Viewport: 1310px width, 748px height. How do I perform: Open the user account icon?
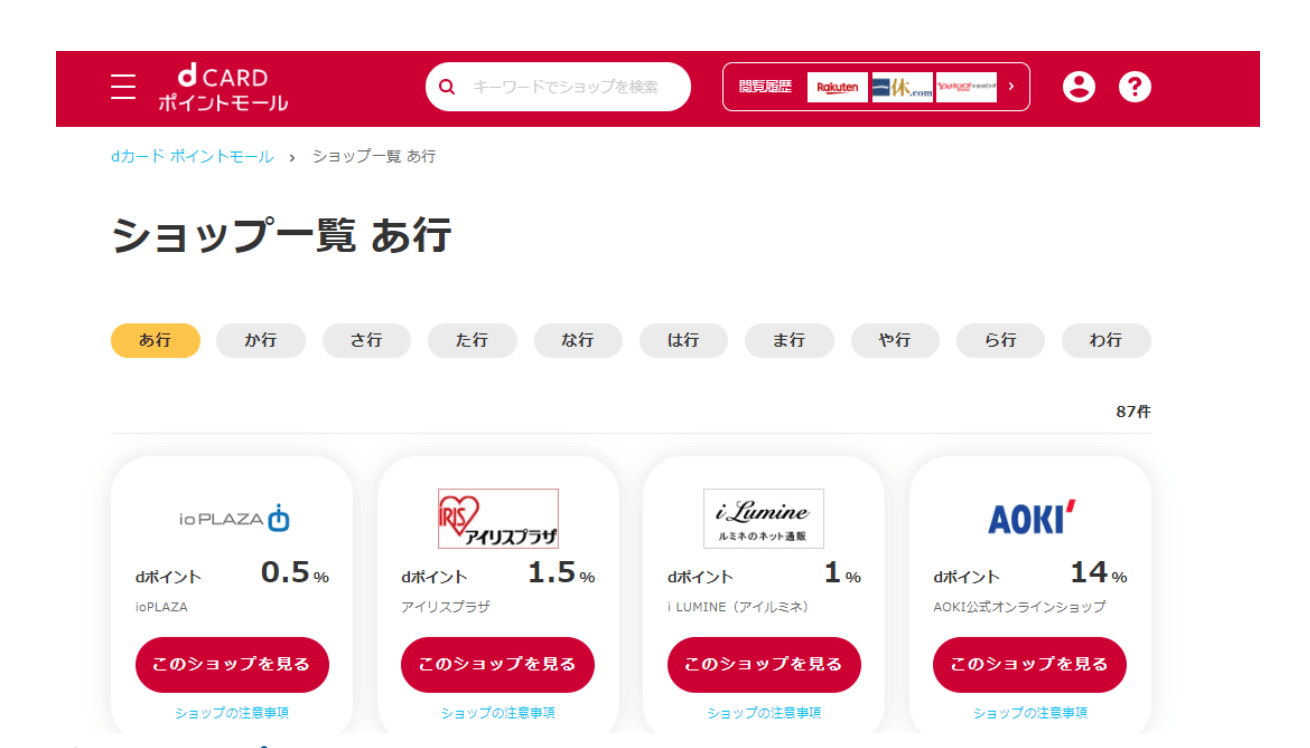pos(1078,87)
